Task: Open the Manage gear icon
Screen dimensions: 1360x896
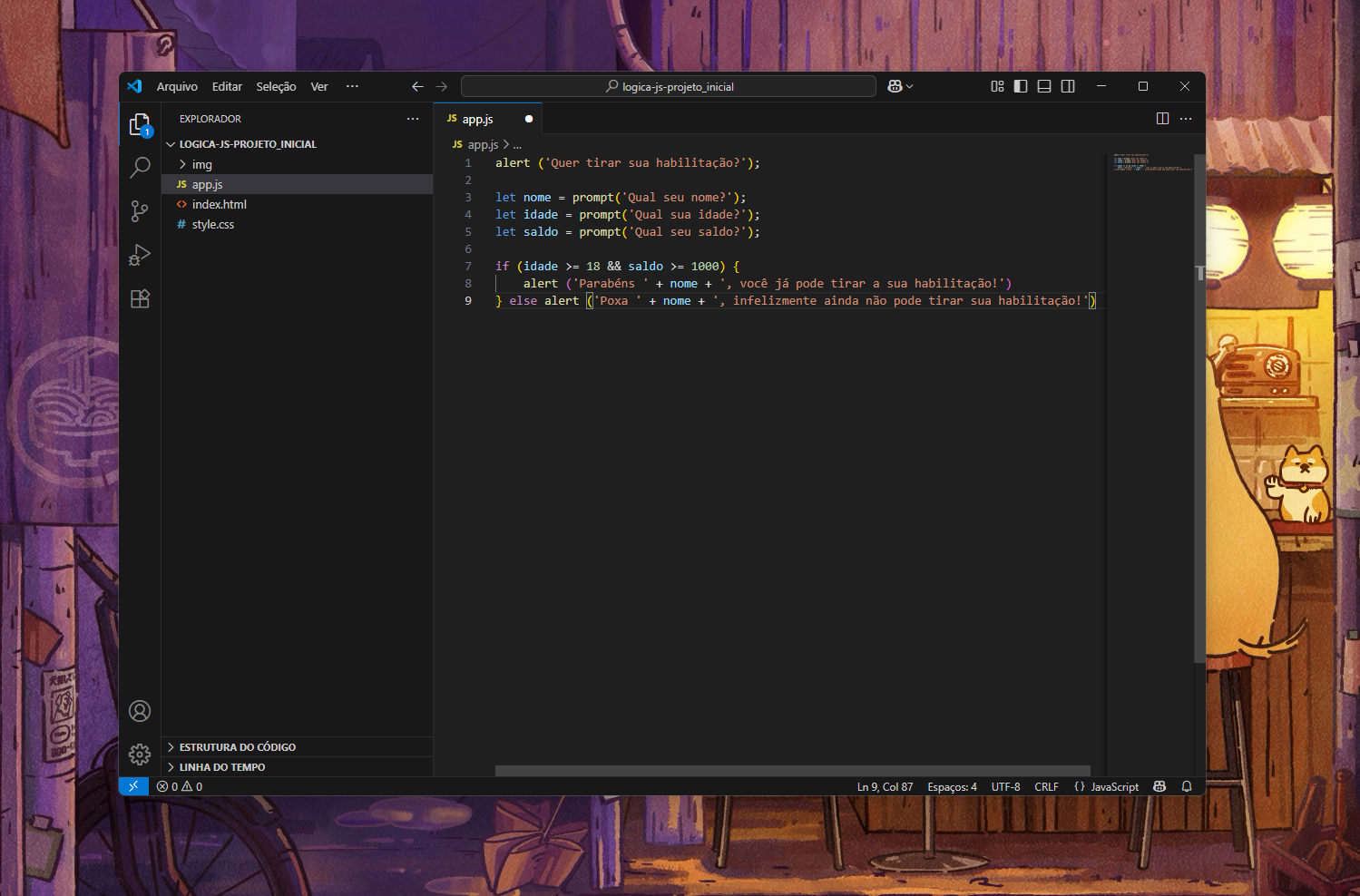Action: tap(140, 755)
